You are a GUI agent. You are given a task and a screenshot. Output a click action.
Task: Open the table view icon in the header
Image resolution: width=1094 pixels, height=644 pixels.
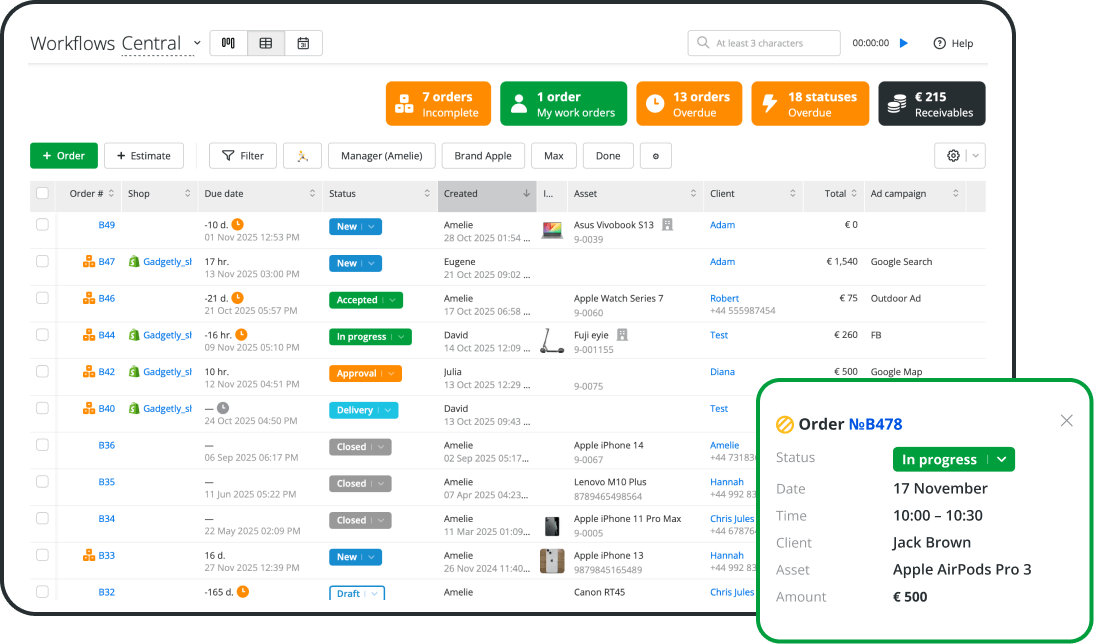point(265,43)
